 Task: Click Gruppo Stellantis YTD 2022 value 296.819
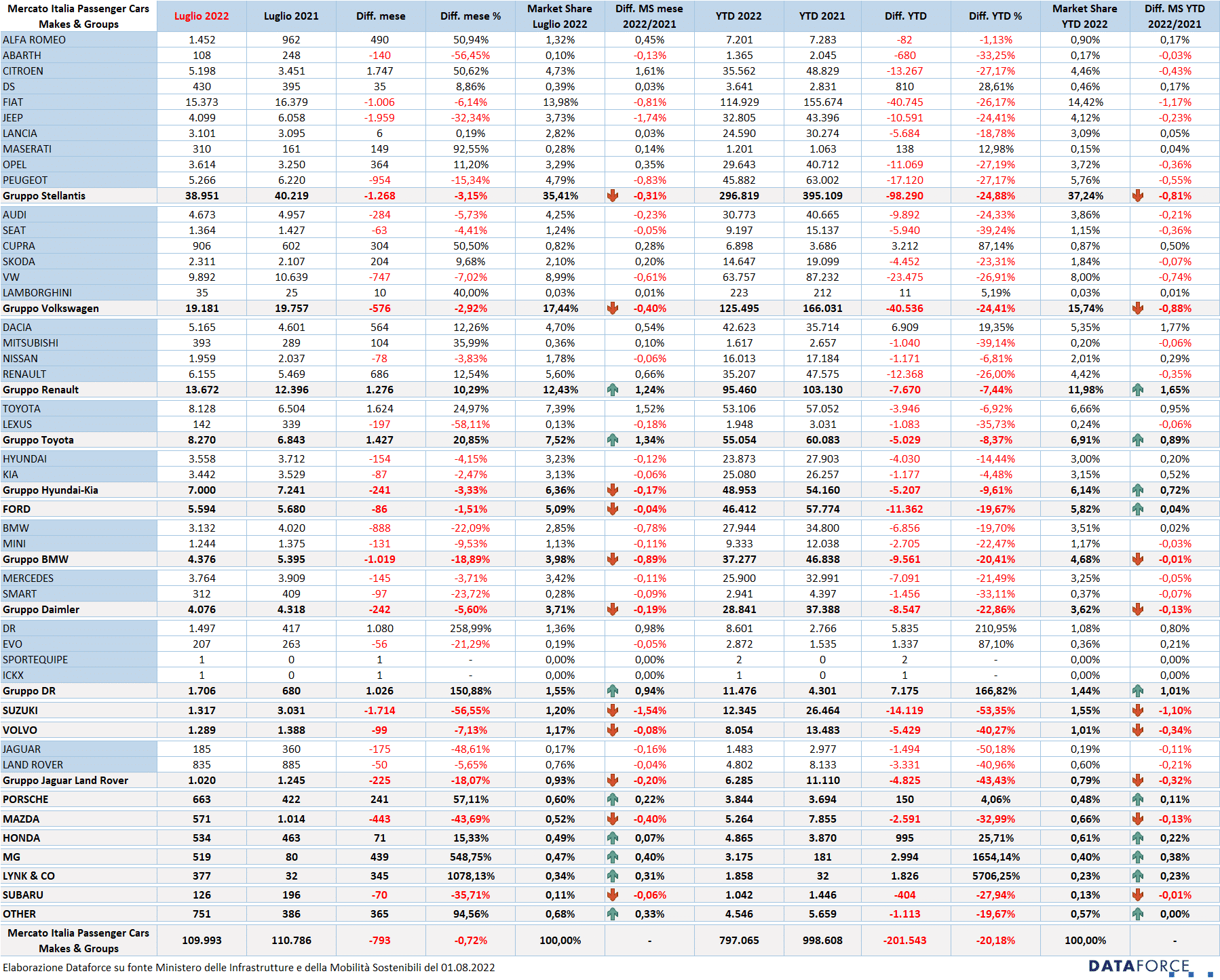(x=739, y=196)
